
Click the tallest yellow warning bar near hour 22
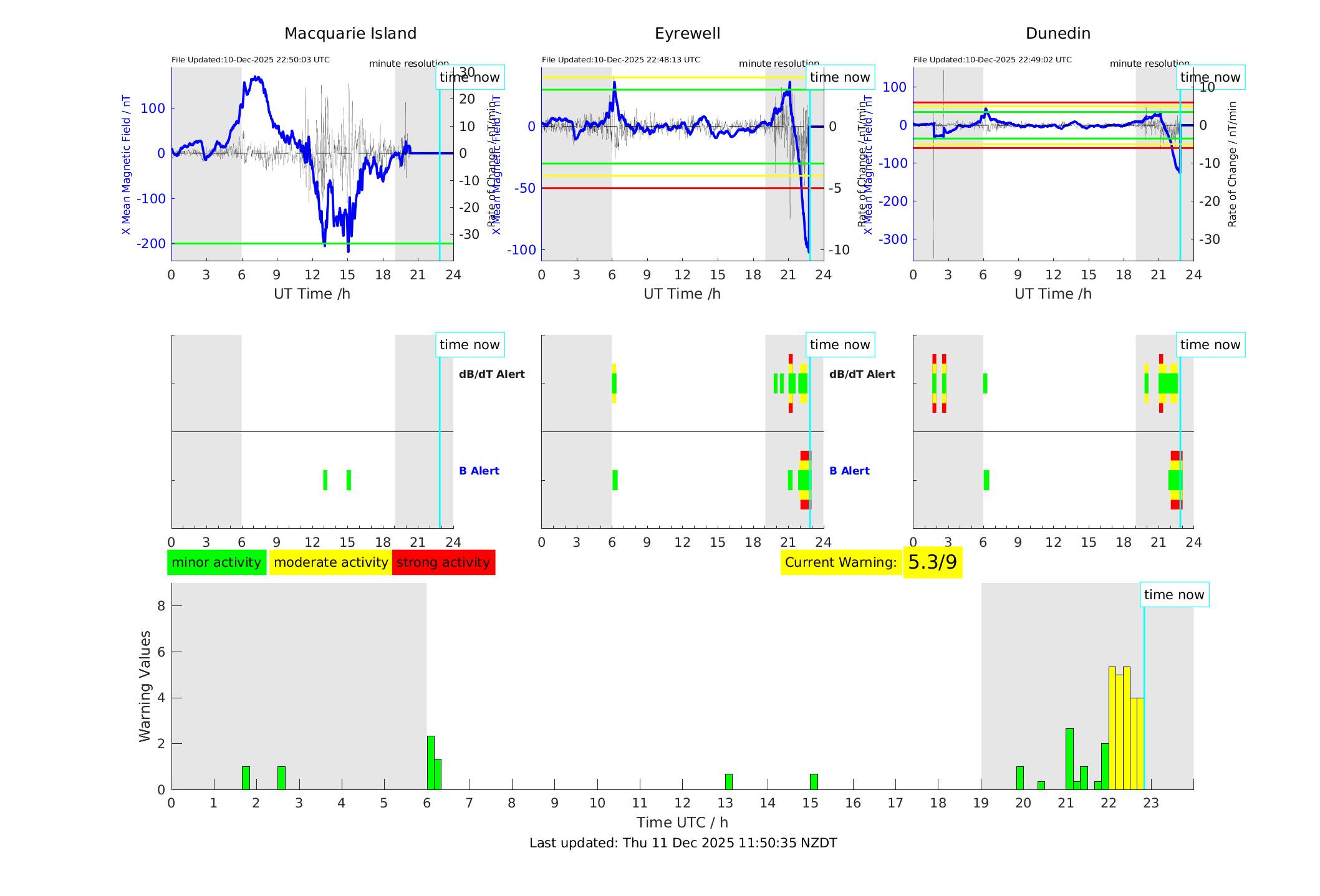coord(1112,728)
